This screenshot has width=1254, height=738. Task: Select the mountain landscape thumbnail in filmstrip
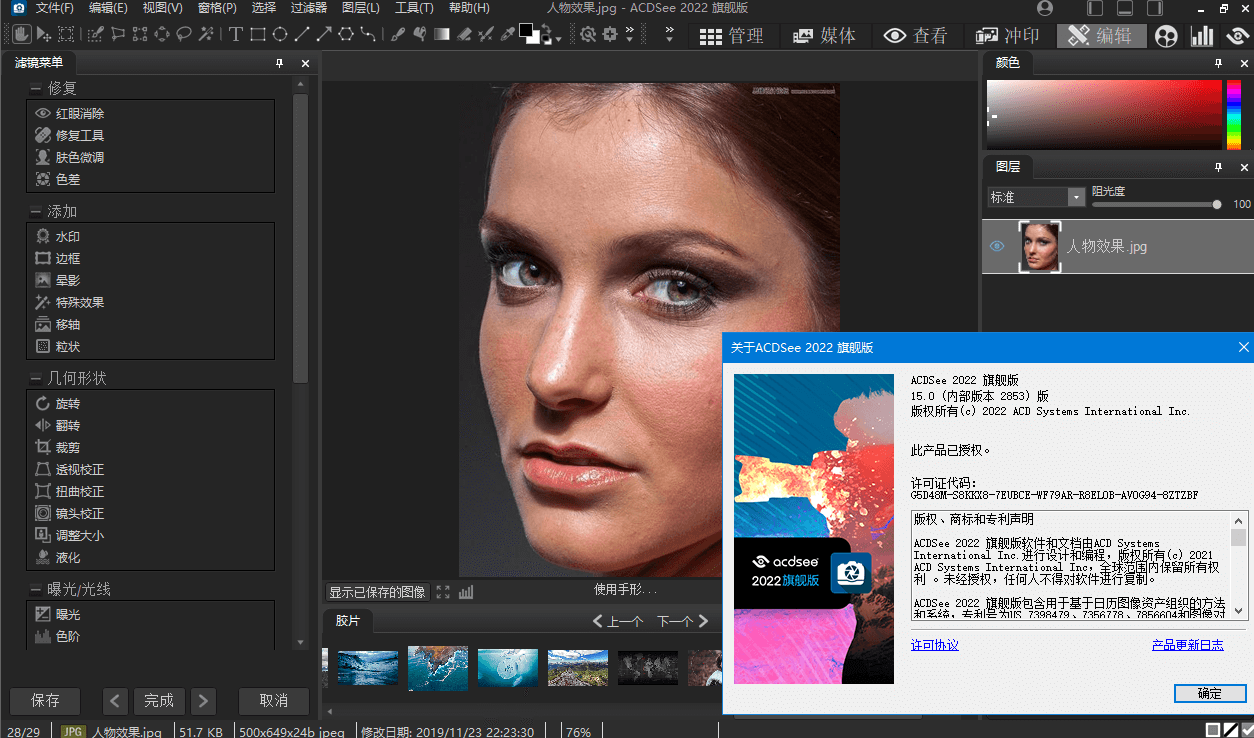coord(577,668)
